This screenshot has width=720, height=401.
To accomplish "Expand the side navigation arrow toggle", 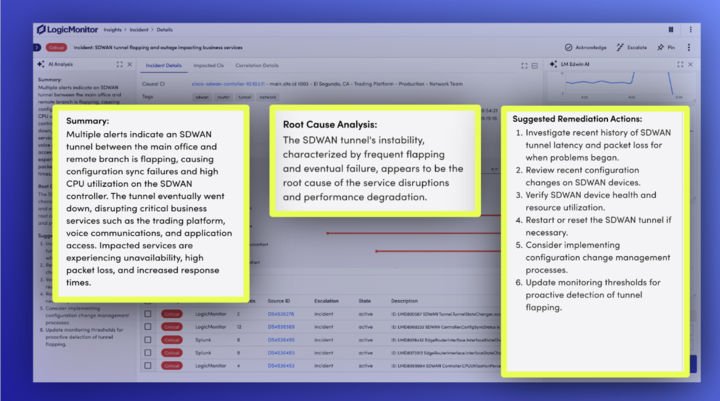I will click(x=37, y=47).
